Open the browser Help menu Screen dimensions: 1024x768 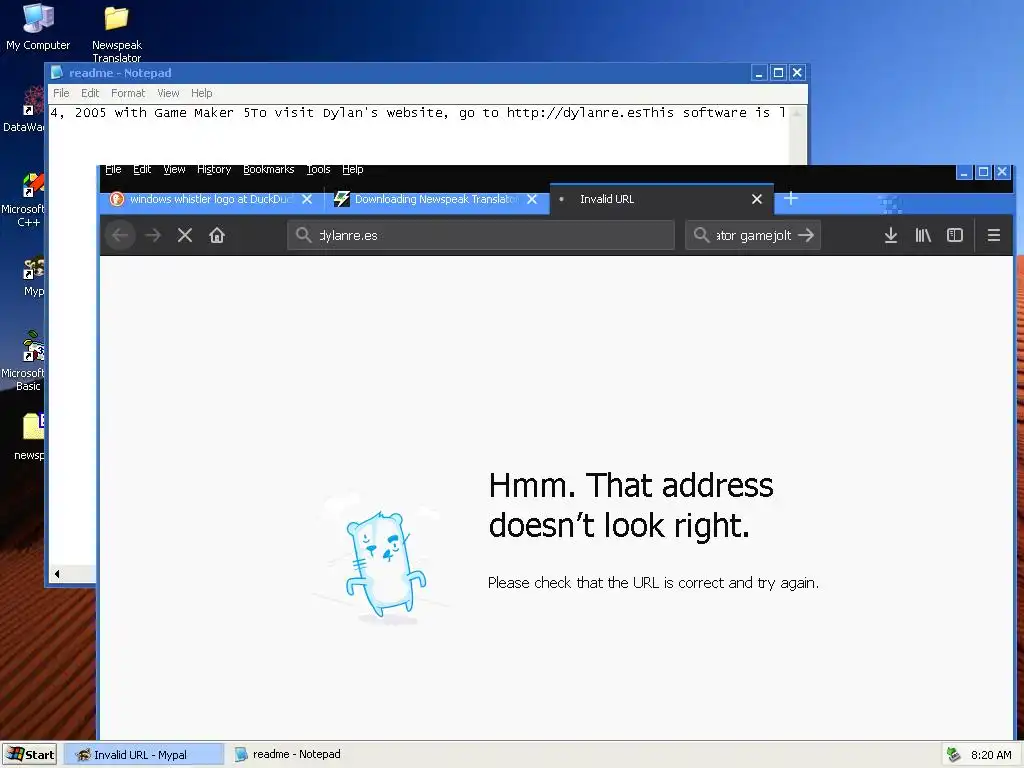coord(353,169)
